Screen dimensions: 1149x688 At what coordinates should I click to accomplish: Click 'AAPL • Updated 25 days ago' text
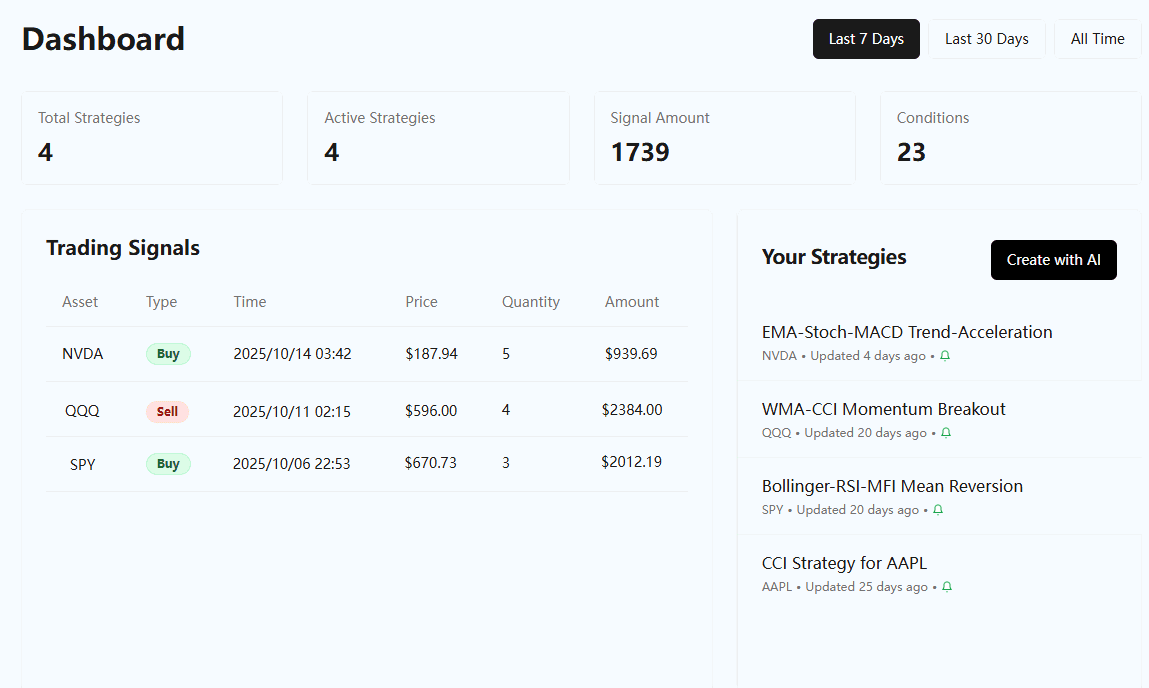point(845,586)
